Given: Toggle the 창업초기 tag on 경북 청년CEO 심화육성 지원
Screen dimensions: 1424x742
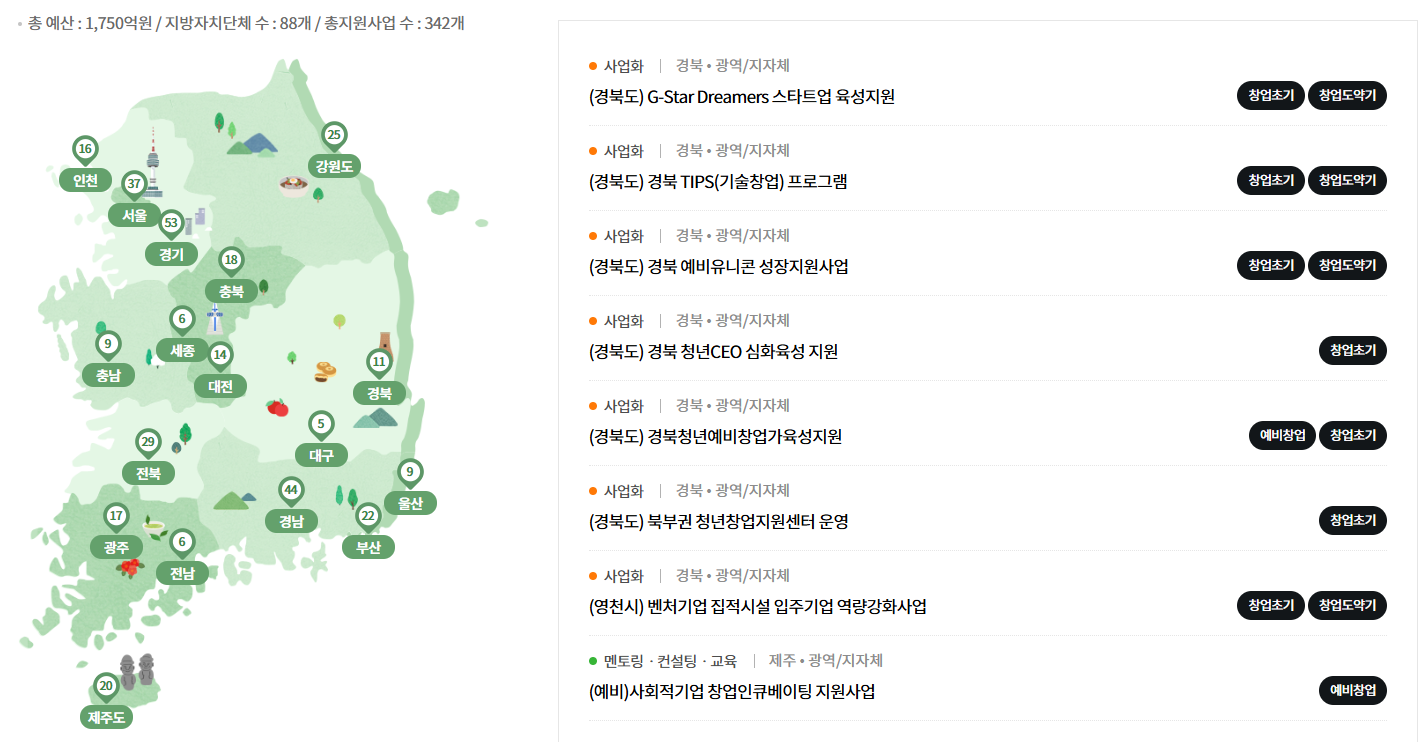Looking at the screenshot, I should coord(1353,350).
